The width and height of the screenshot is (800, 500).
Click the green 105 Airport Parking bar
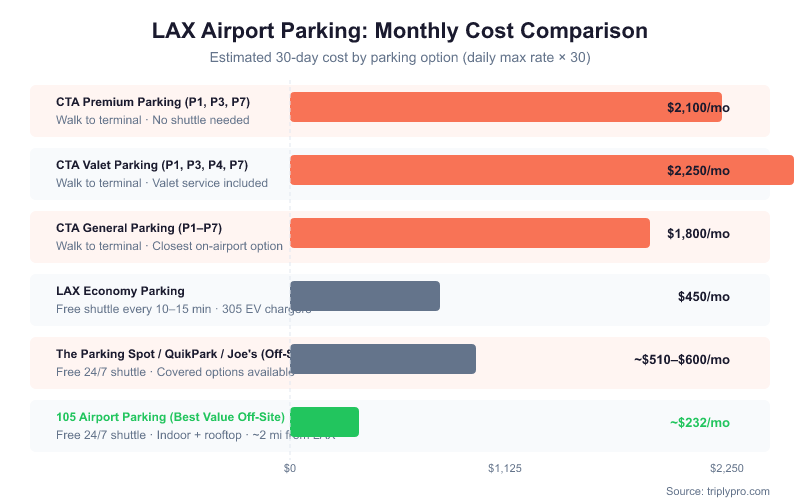324,422
